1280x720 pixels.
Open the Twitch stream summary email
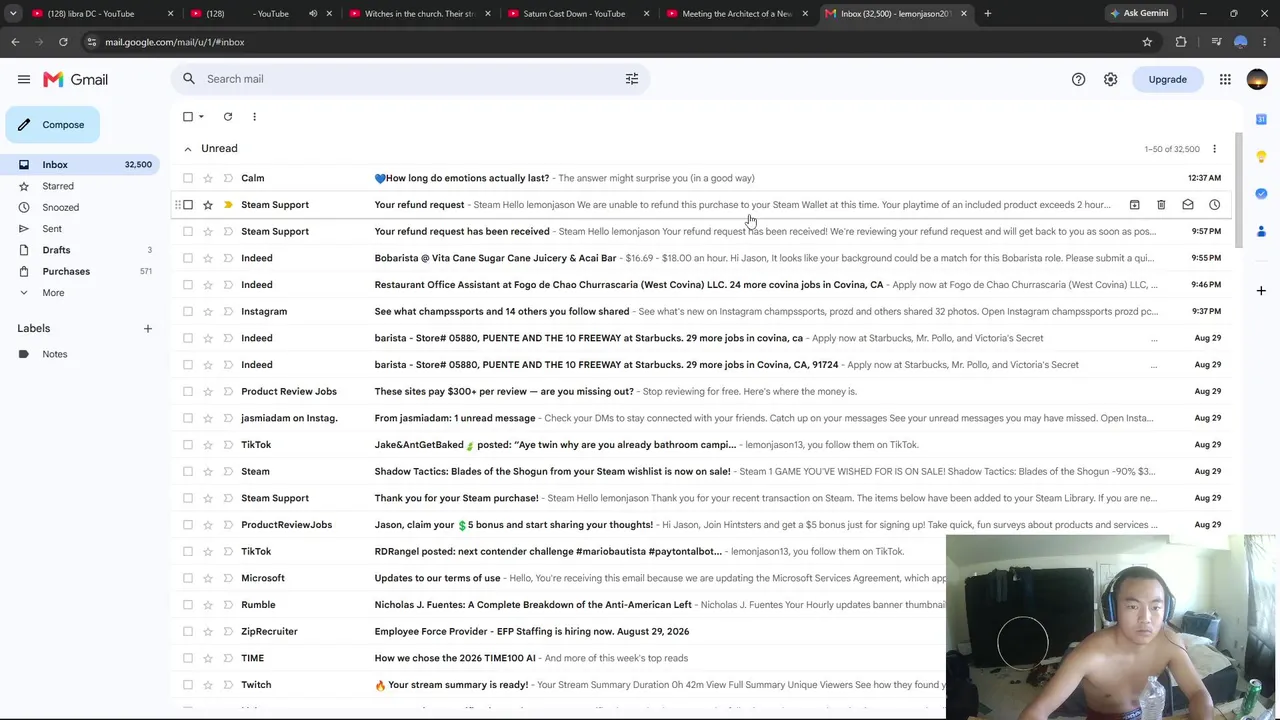(700, 685)
